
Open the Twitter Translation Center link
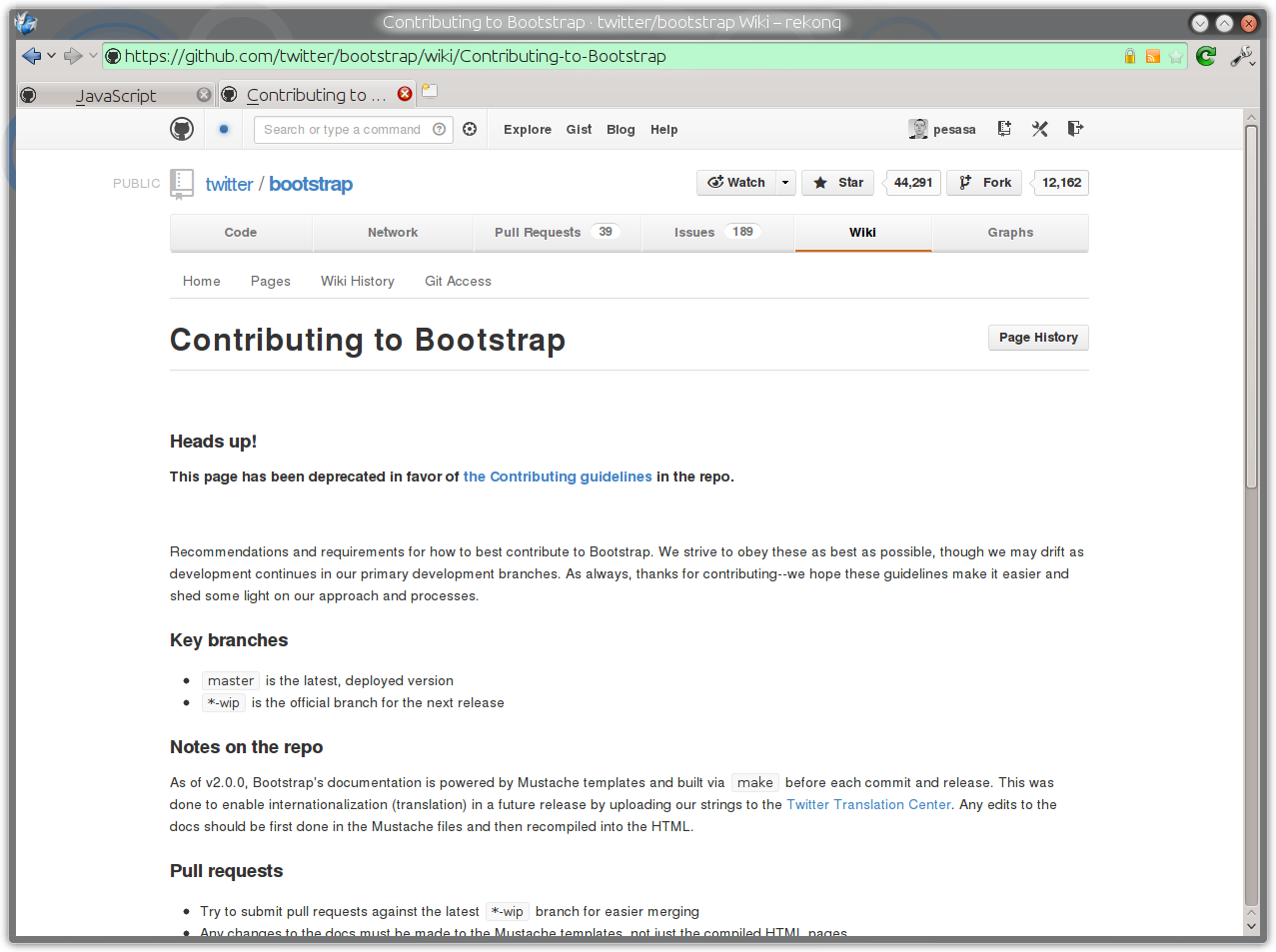868,805
